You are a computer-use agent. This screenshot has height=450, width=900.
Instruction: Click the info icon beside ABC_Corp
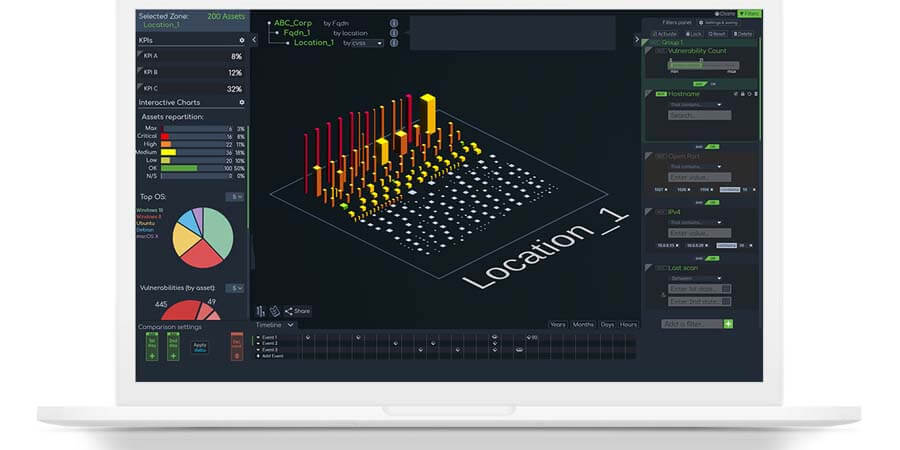pyautogui.click(x=393, y=22)
